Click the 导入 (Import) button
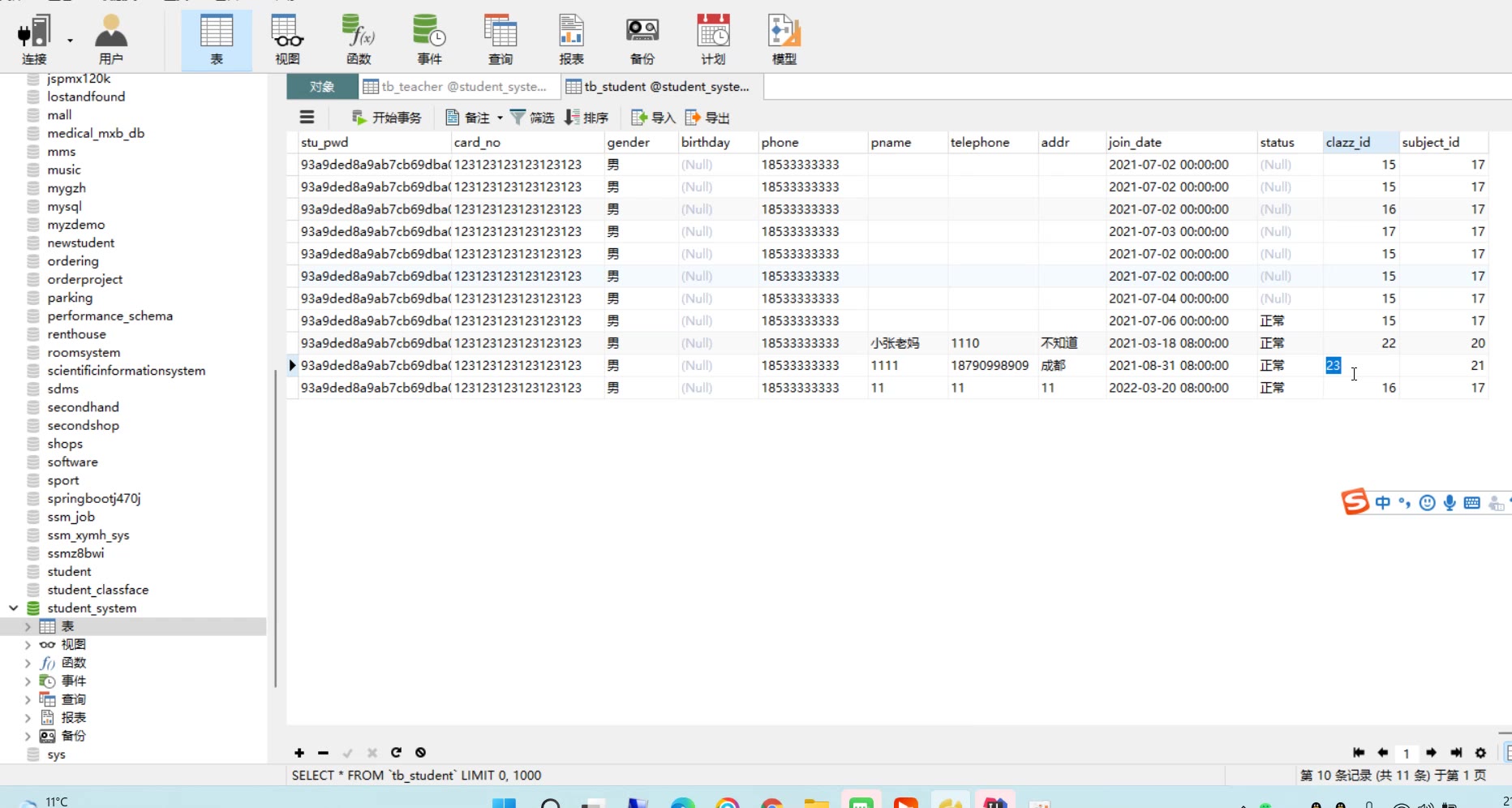Image resolution: width=1512 pixels, height=808 pixels. tap(654, 118)
